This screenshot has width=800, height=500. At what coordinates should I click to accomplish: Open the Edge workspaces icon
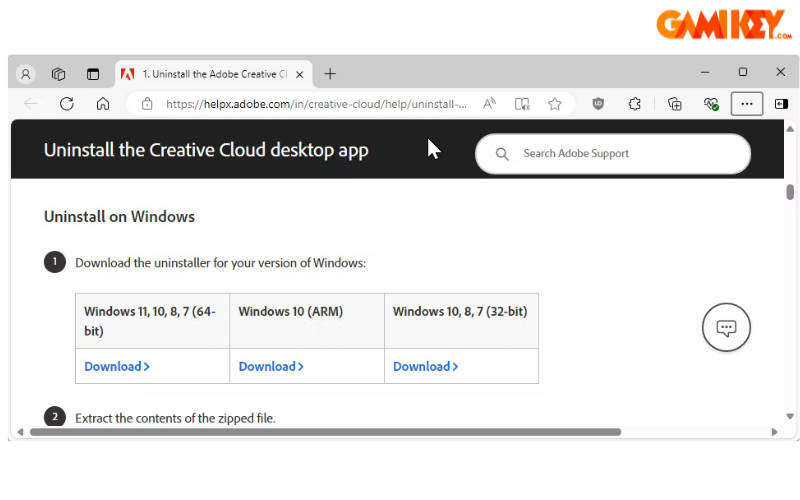coord(59,74)
